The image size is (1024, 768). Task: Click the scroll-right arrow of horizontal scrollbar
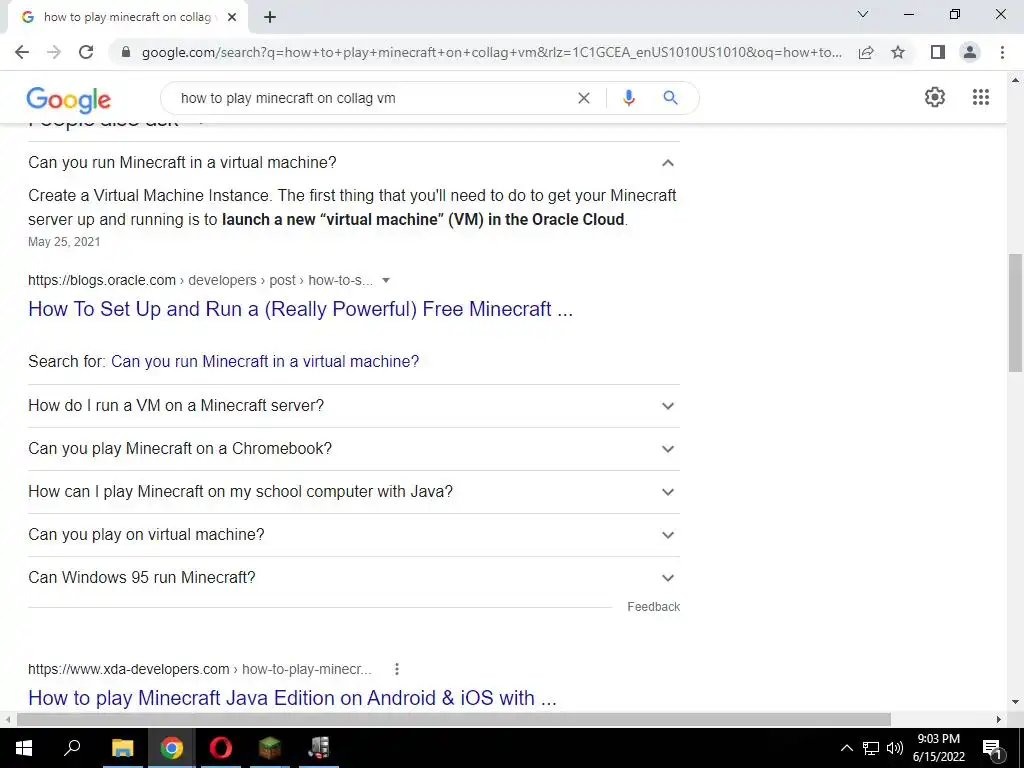pos(999,719)
